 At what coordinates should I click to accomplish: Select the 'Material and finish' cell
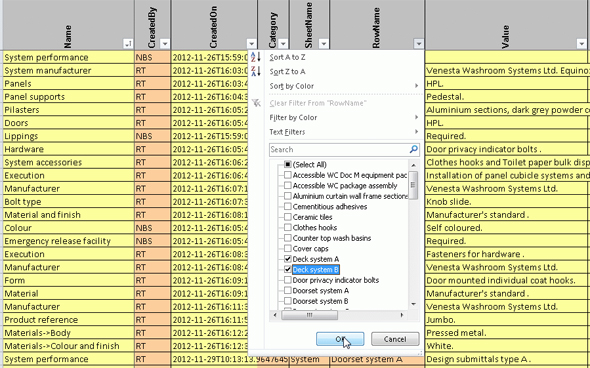(68, 215)
